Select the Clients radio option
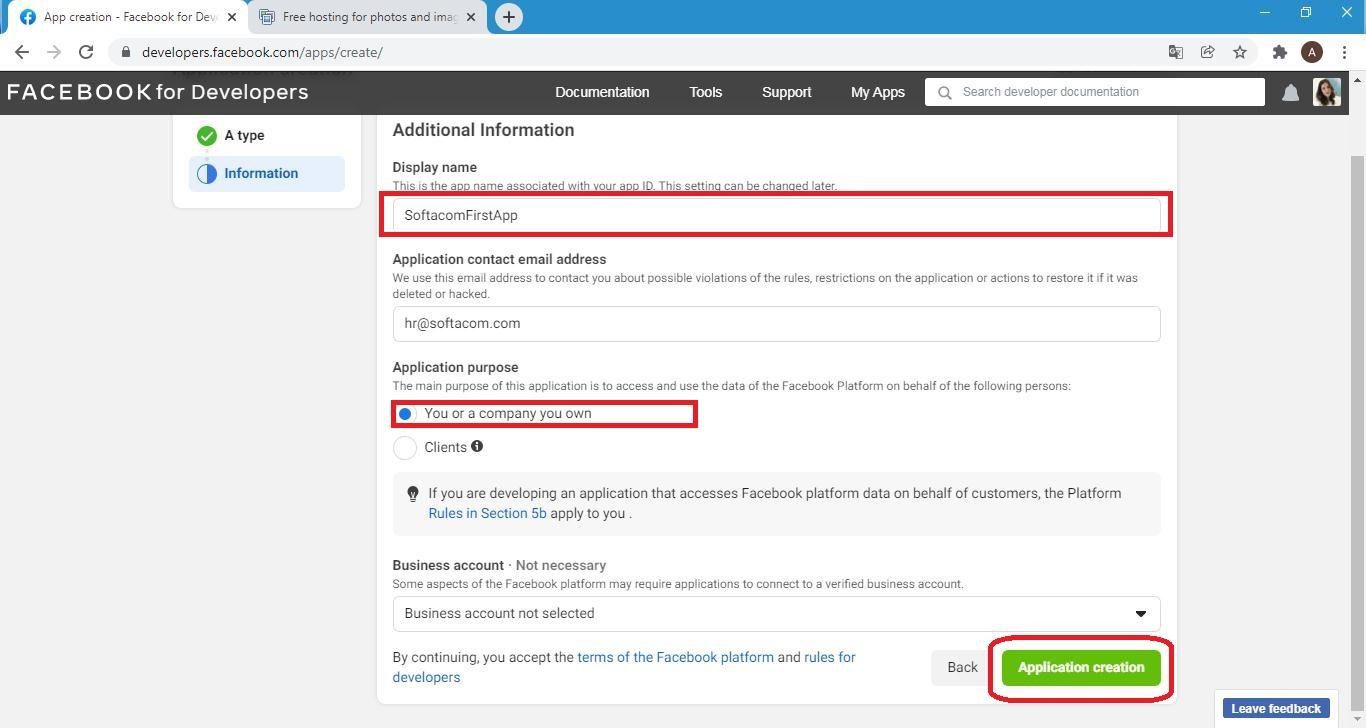 click(405, 448)
